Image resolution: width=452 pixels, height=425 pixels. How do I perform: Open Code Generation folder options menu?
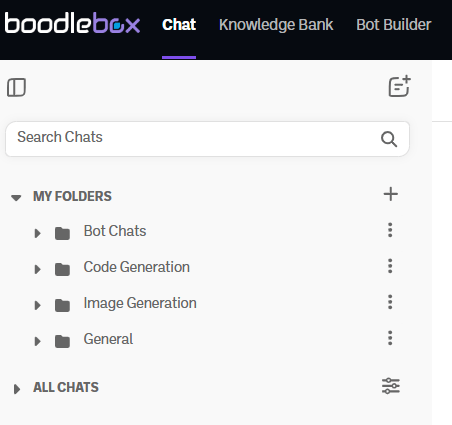point(390,266)
